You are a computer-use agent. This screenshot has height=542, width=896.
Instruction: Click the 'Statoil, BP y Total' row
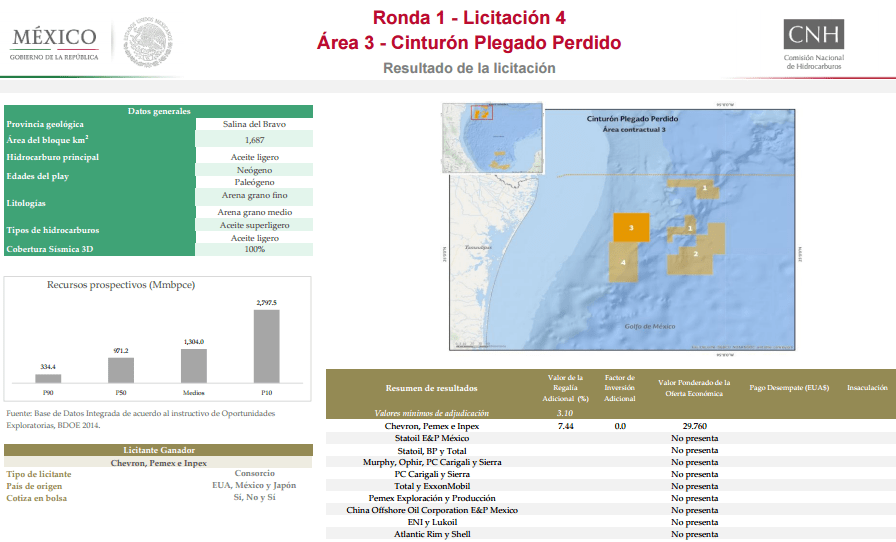pos(610,451)
